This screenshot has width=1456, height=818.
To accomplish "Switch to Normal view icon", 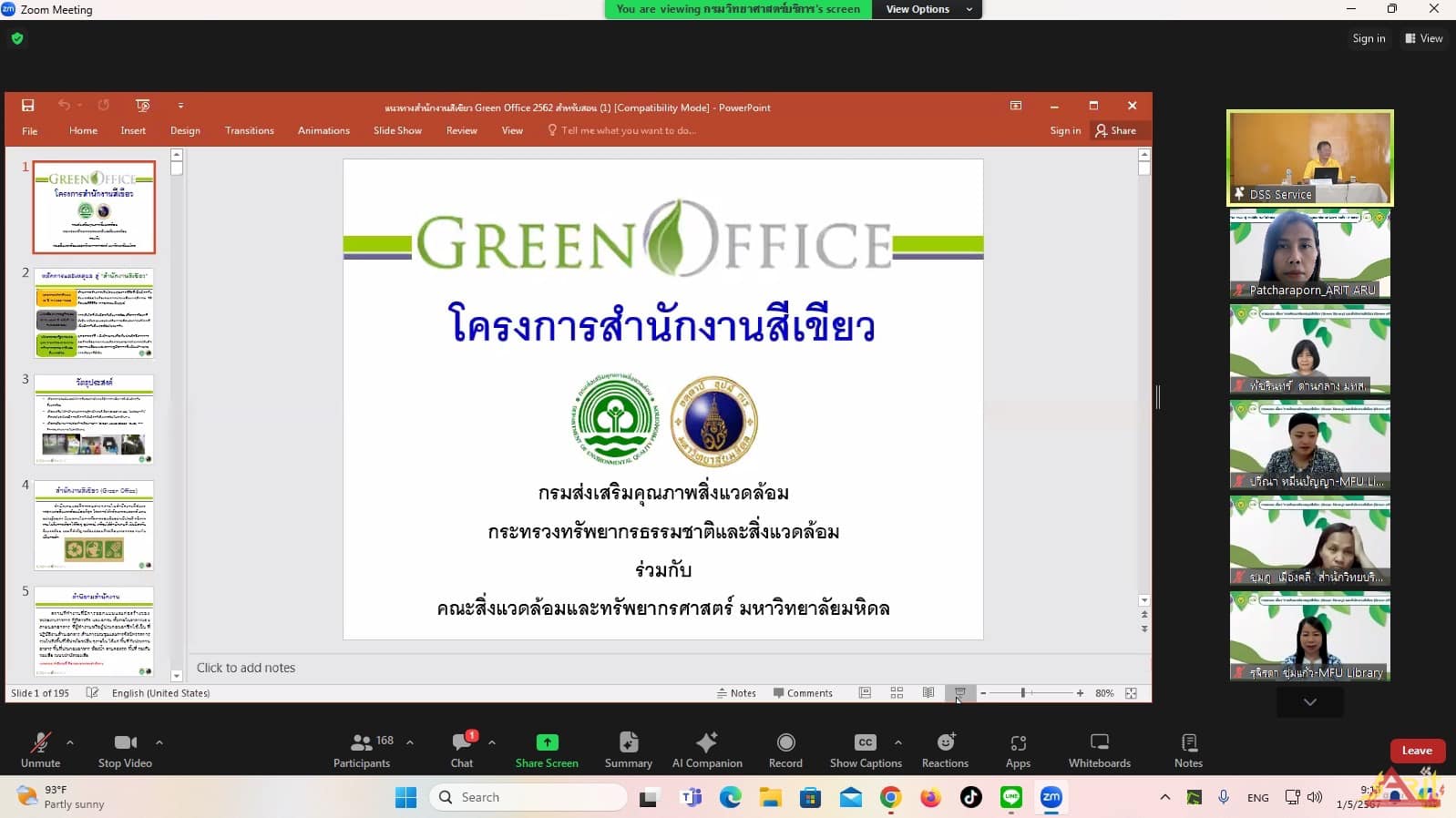I will point(865,693).
